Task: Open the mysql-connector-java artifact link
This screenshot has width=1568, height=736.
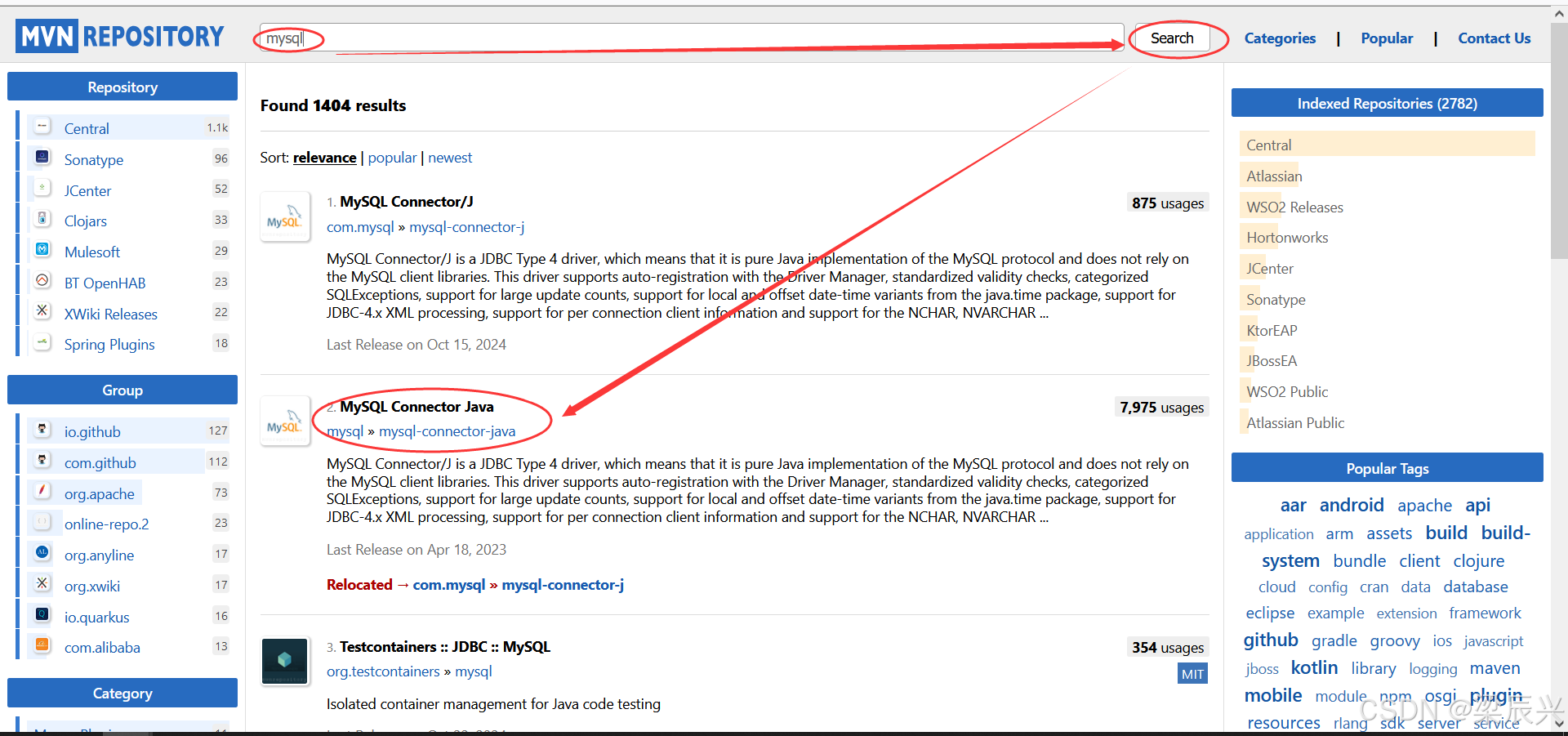Action: [x=447, y=431]
